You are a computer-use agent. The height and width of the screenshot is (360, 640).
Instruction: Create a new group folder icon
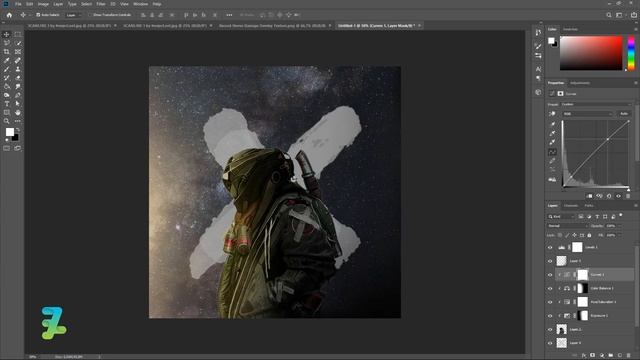click(611, 356)
